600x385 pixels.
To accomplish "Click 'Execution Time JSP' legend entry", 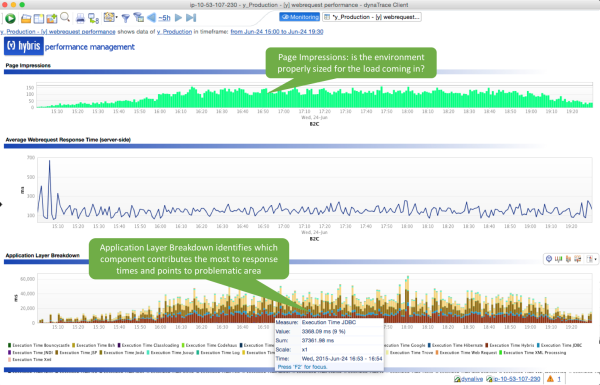I will 76,352.
